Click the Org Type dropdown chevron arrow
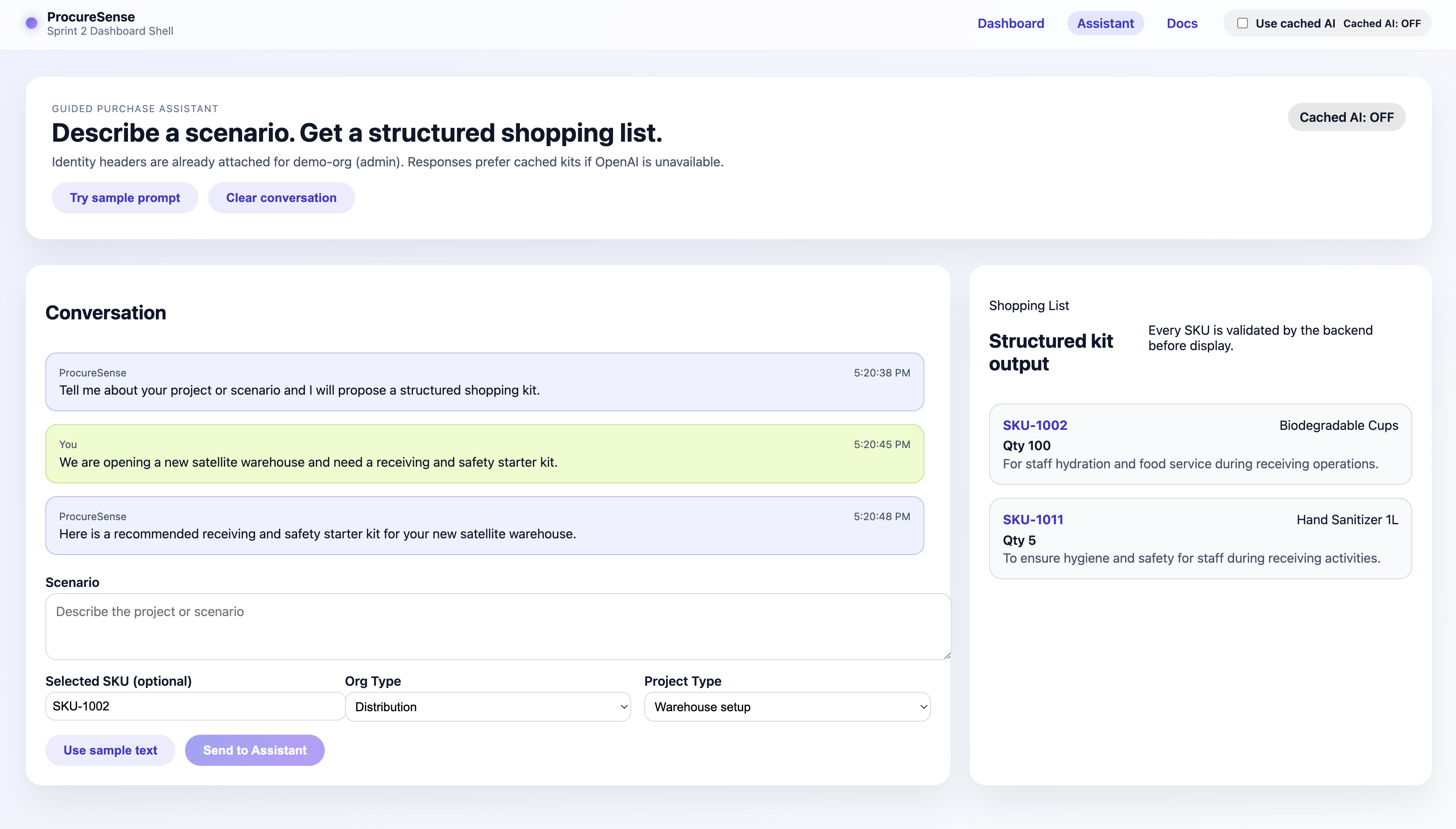Screen dimensions: 1456x829 (624, 707)
